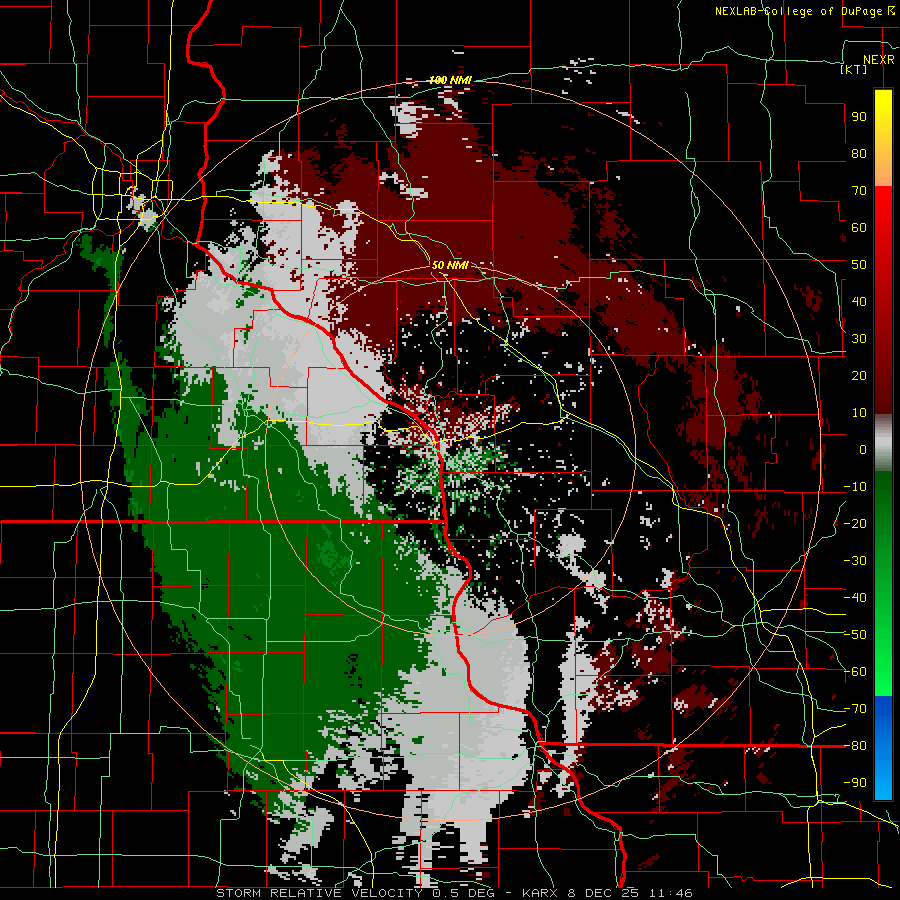
Task: Select the 90 value on the velocity scale
Action: 859,117
